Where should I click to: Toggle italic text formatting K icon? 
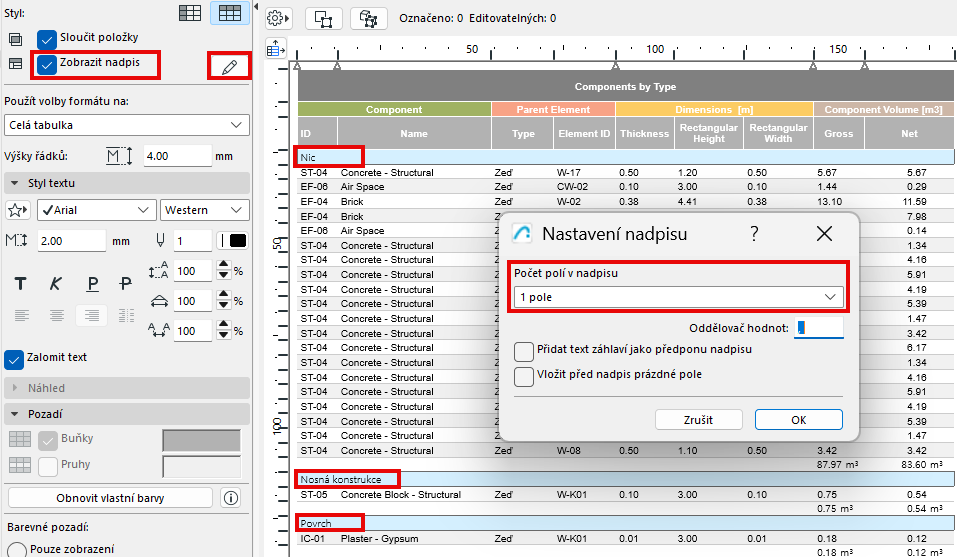(x=56, y=284)
